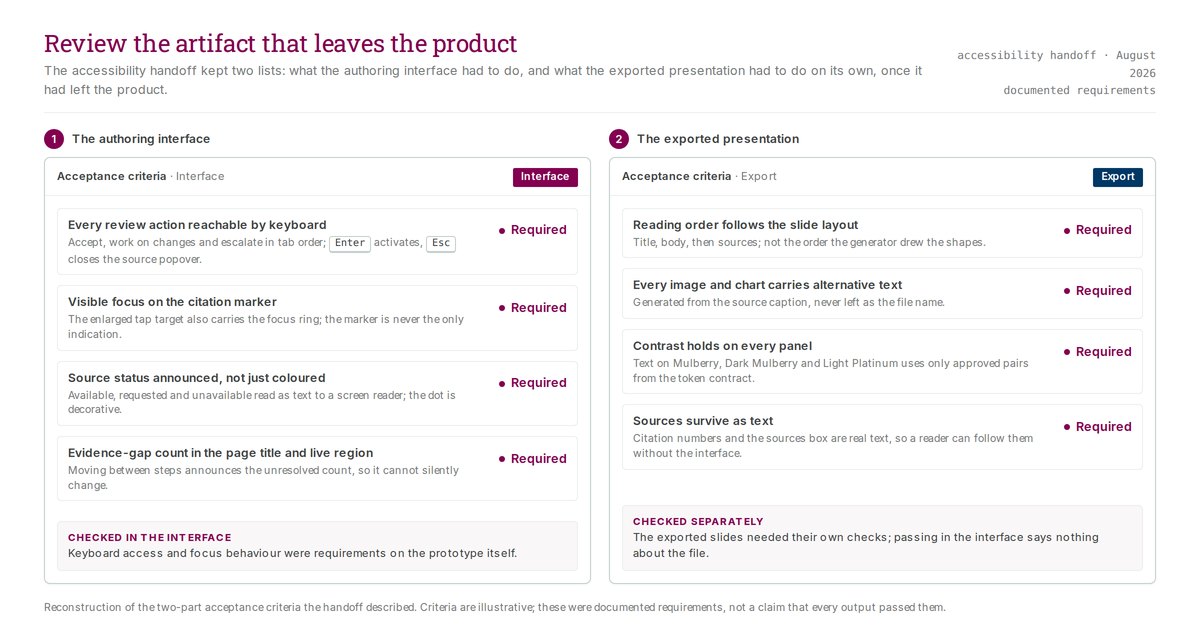Click the number 1 step badge
This screenshot has width=1200, height=640.
[x=54, y=139]
